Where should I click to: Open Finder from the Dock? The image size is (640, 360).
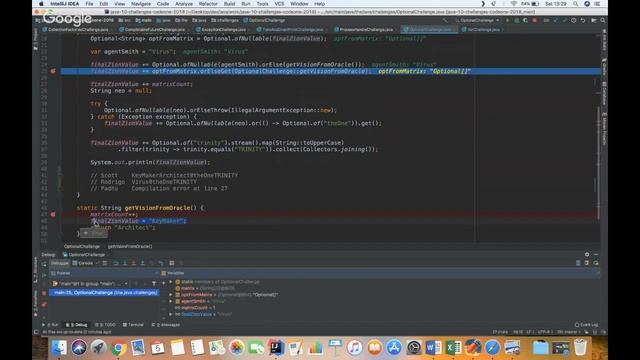(x=59, y=348)
